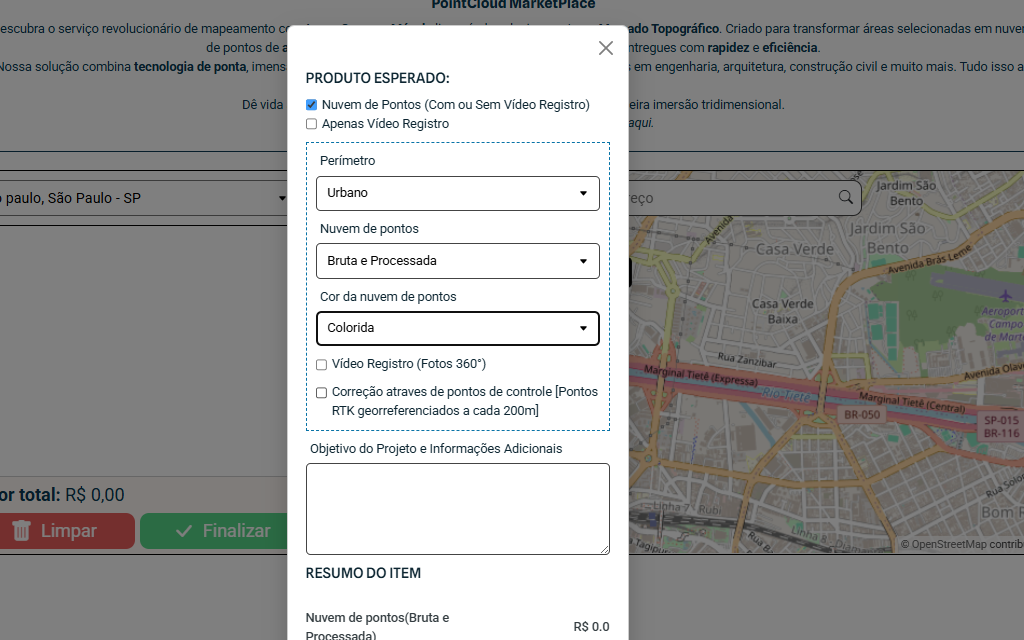Image resolution: width=1024 pixels, height=640 pixels.
Task: Open the OpenStreetMap attribution link
Action: pos(948,545)
